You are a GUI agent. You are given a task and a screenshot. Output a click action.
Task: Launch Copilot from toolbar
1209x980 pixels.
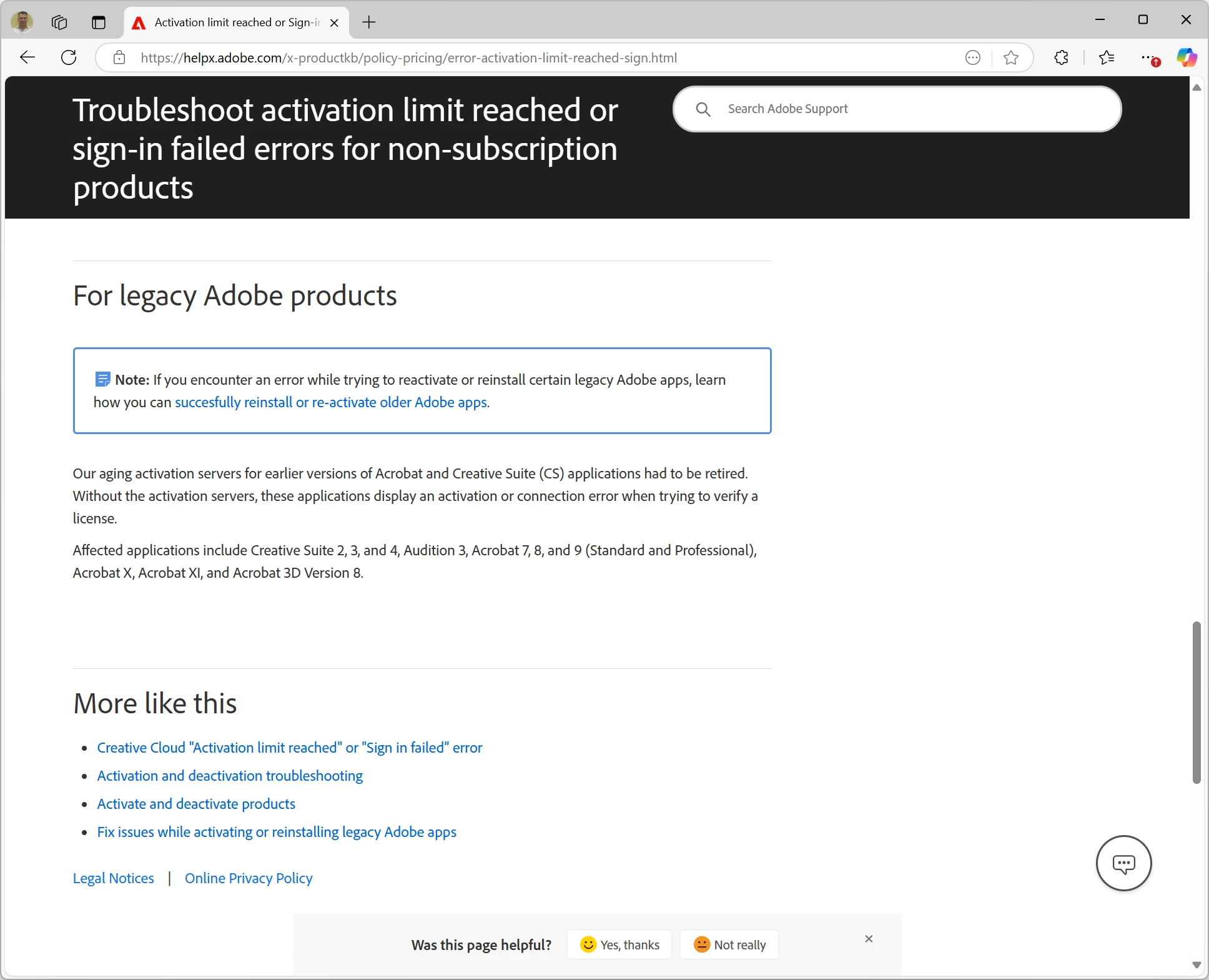(1187, 57)
